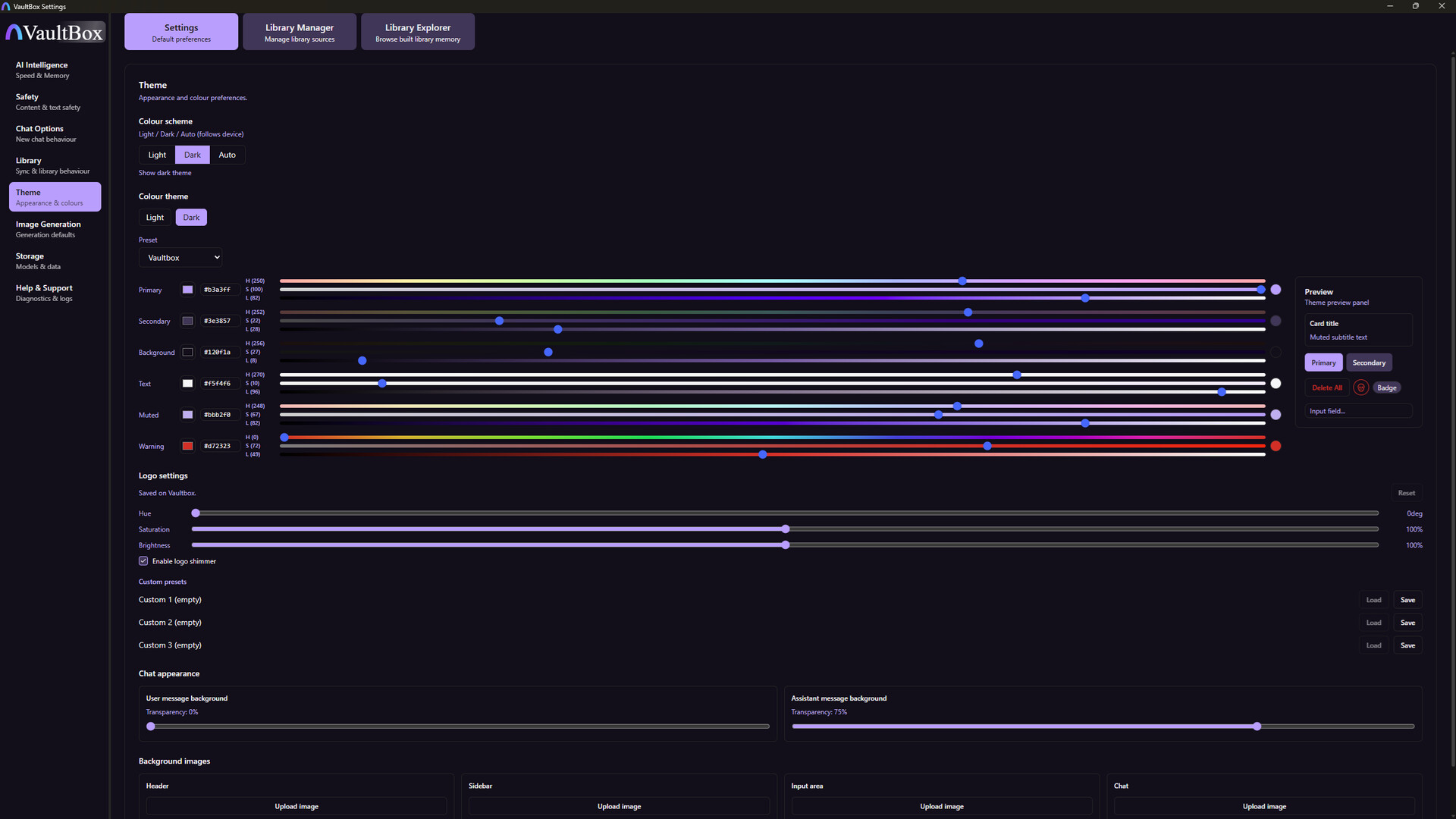
Task: Toggle the Enable logo shimmer checkbox
Action: [x=143, y=561]
